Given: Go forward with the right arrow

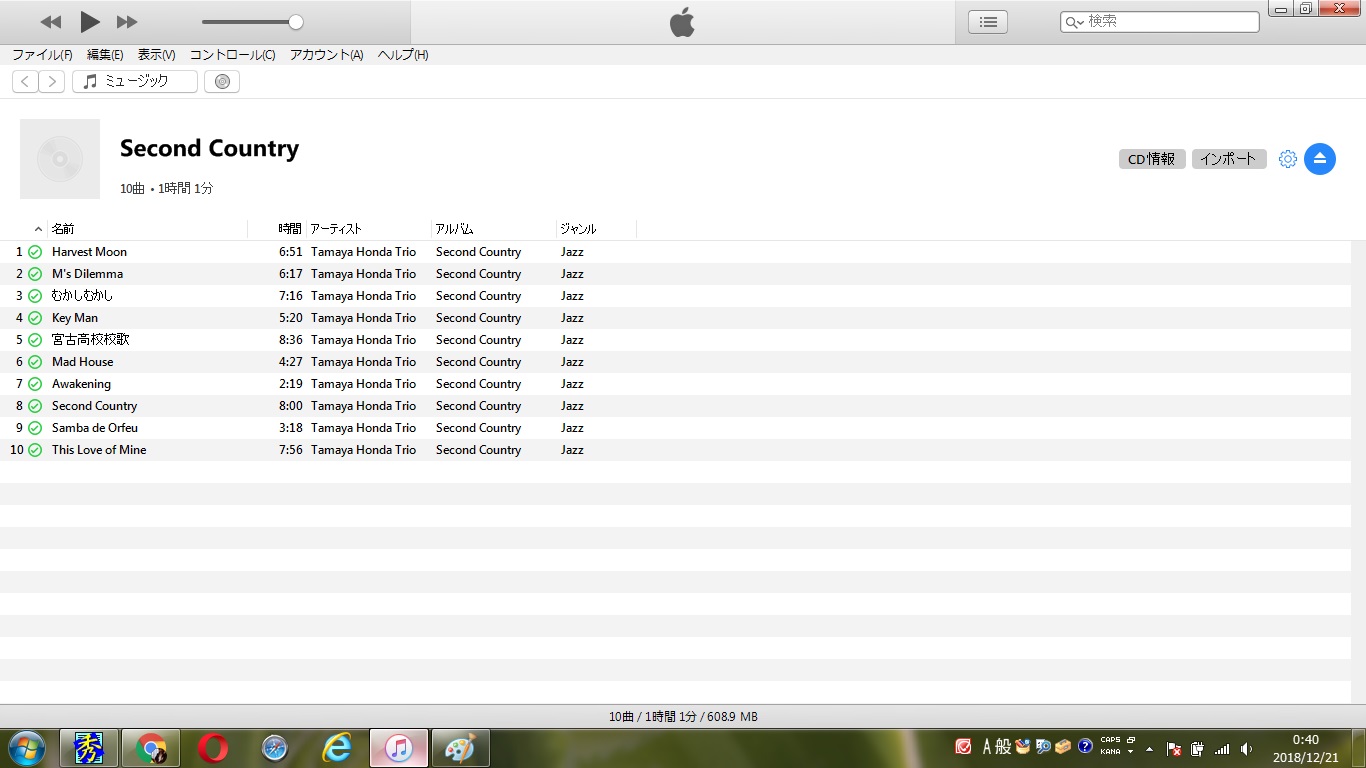Looking at the screenshot, I should (x=51, y=82).
